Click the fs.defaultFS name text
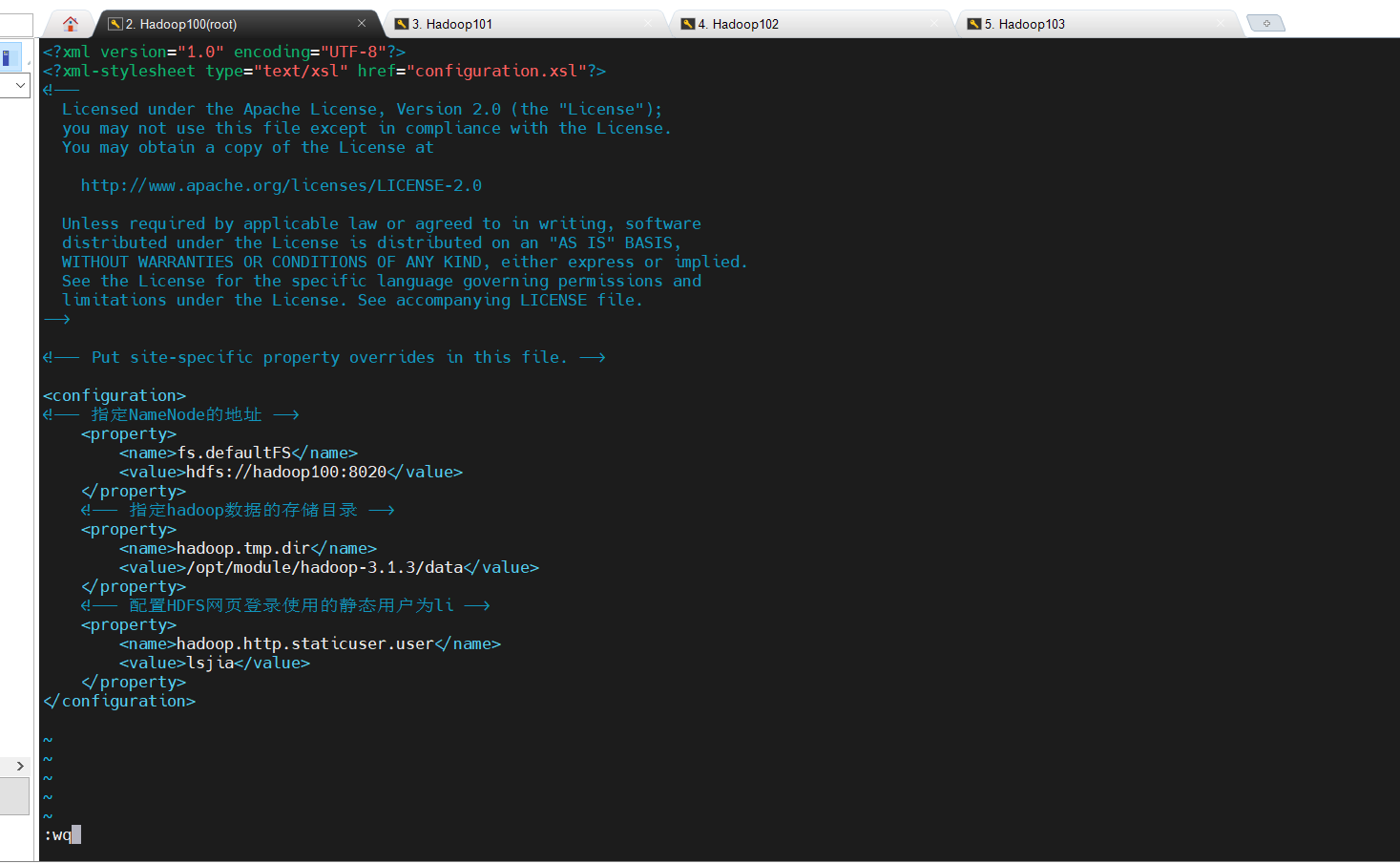Viewport: 1400px width, 864px height. (234, 453)
